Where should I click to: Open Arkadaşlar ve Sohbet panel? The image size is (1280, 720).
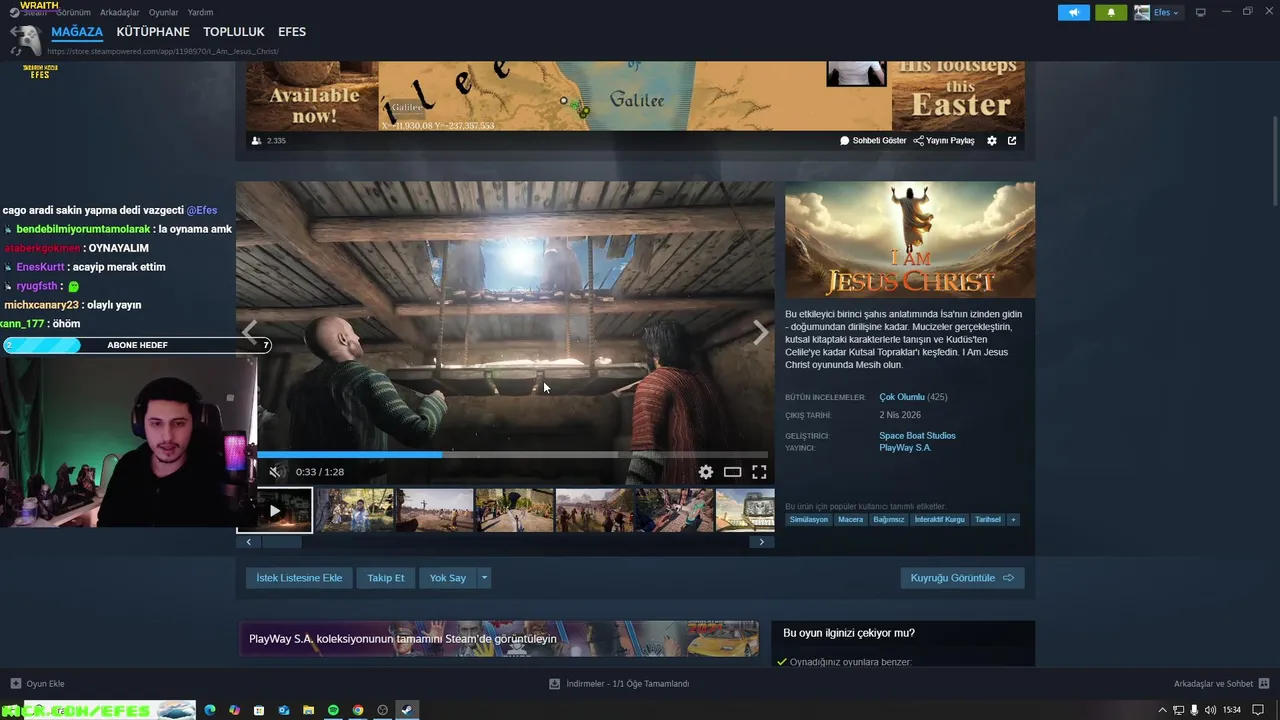(1220, 684)
